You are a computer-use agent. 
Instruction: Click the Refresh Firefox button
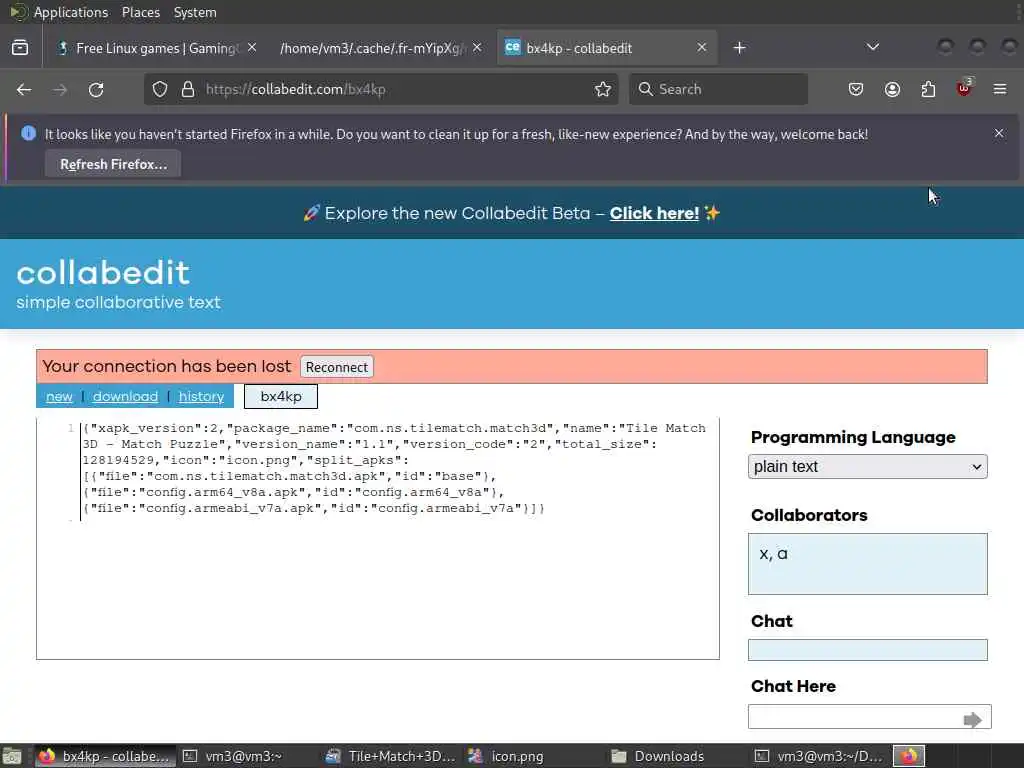[x=113, y=164]
